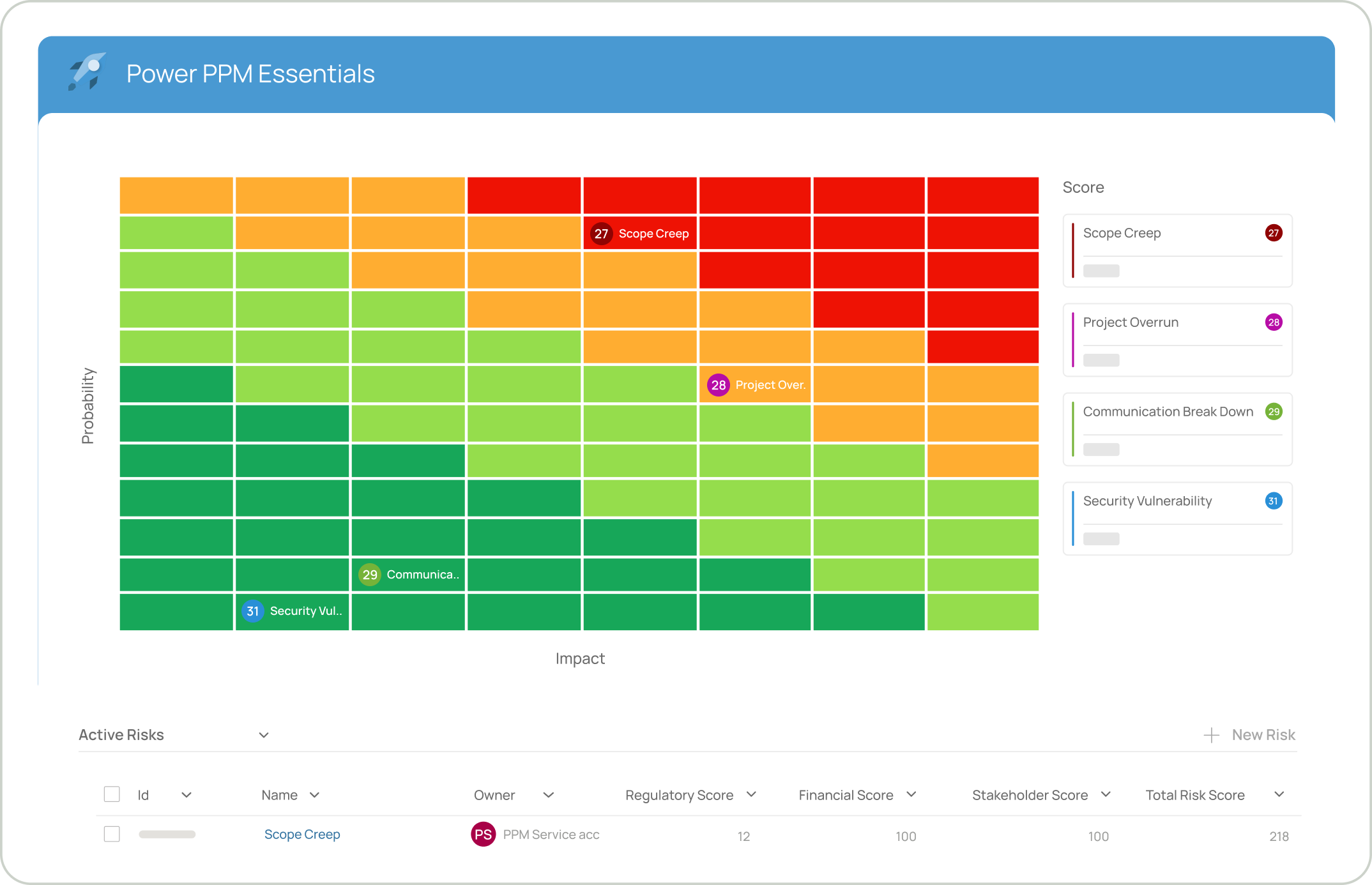Click the Power PPM Essentials title

pos(250,73)
